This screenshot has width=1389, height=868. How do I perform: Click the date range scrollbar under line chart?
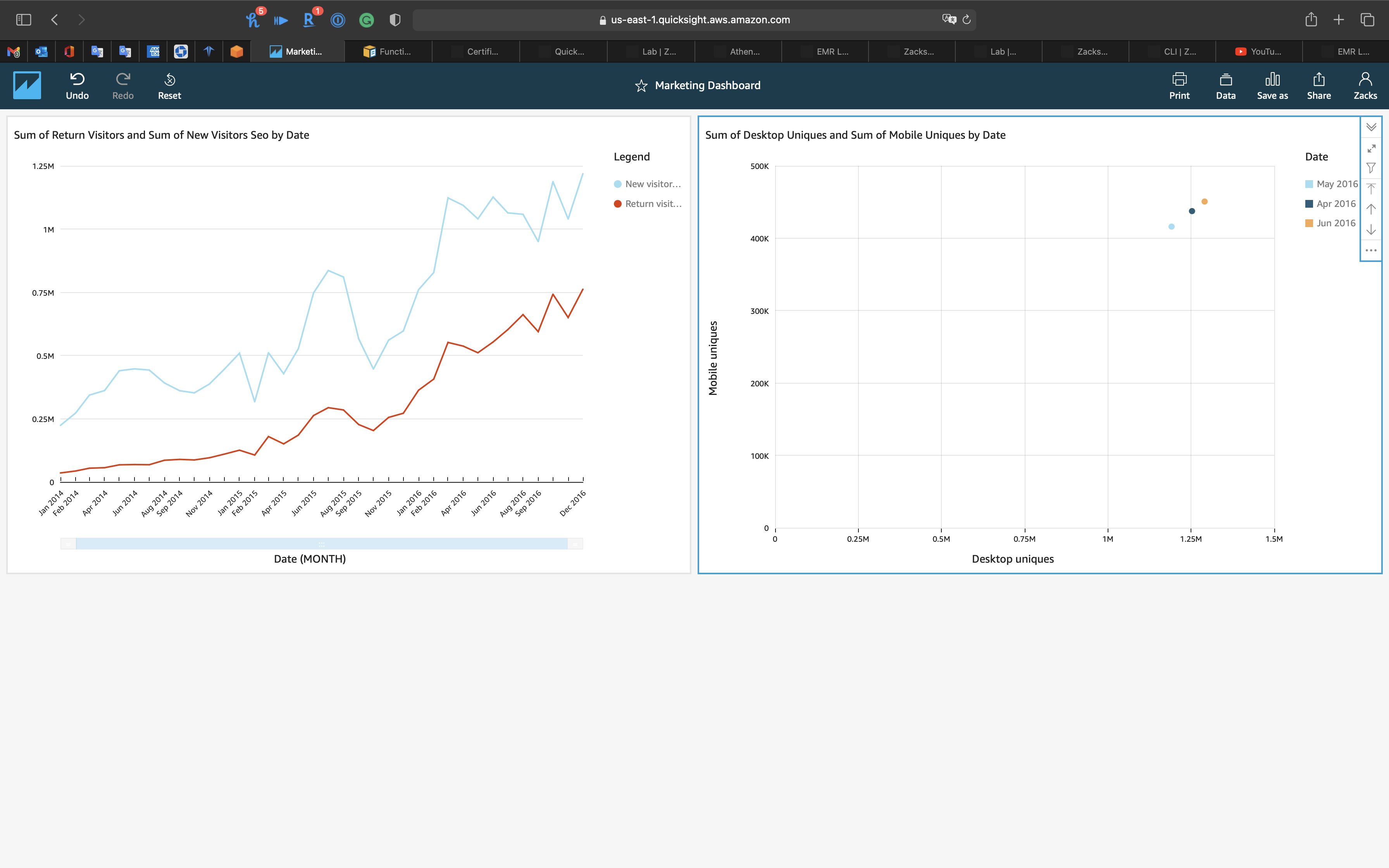[321, 544]
